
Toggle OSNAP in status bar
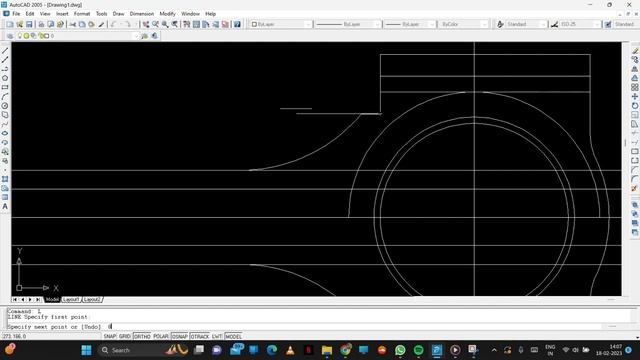click(180, 336)
